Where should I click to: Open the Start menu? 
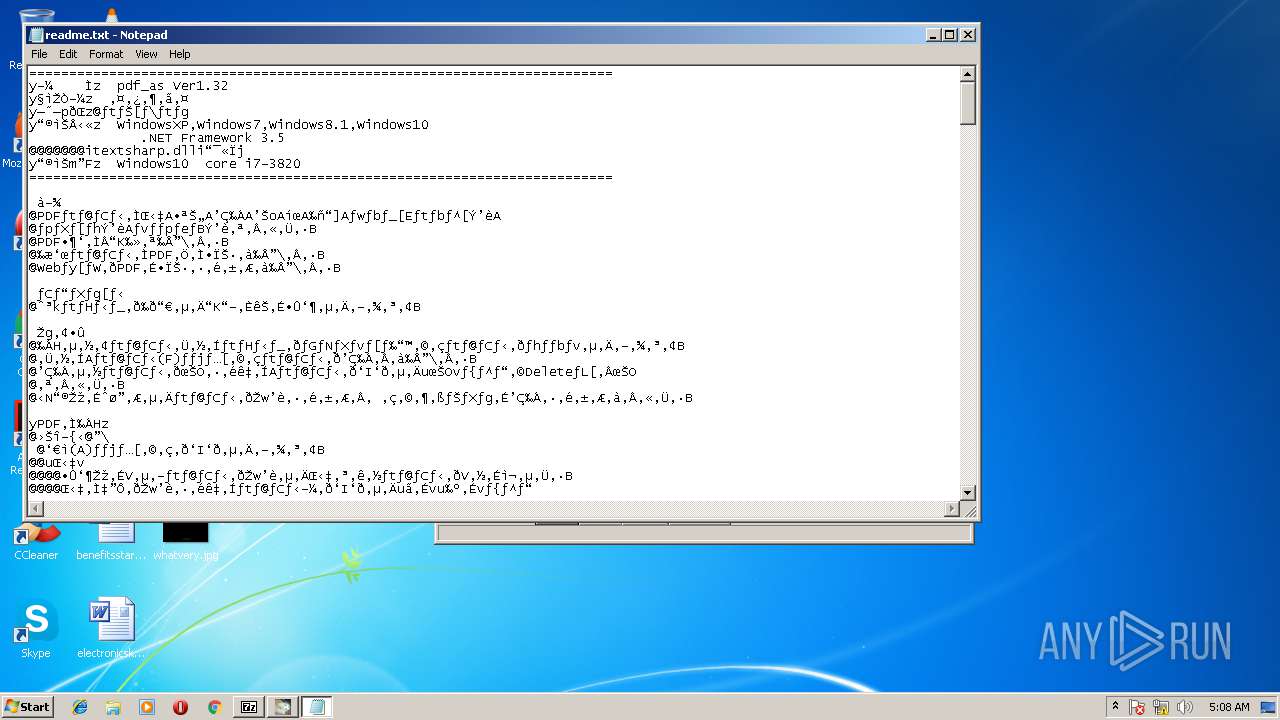[x=27, y=707]
